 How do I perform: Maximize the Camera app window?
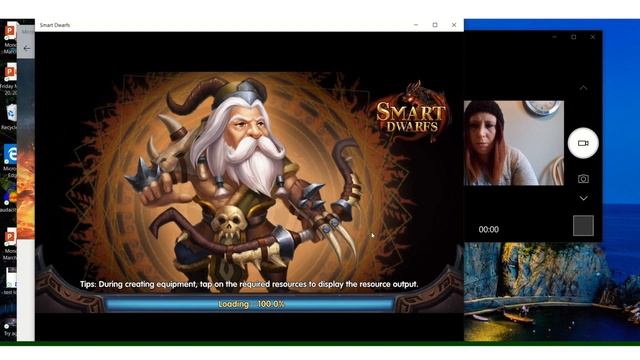click(573, 37)
